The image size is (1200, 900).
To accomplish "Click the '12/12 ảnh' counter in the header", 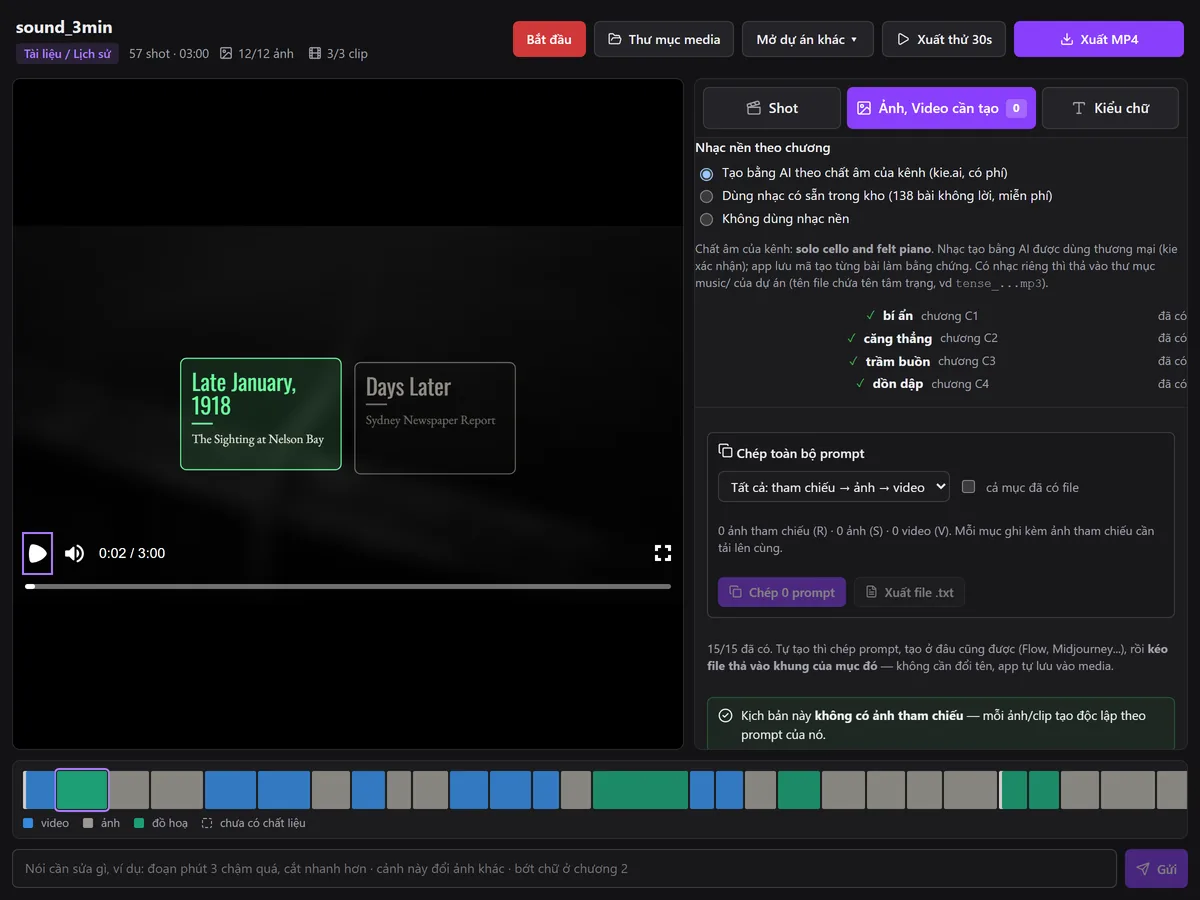I will tap(257, 54).
